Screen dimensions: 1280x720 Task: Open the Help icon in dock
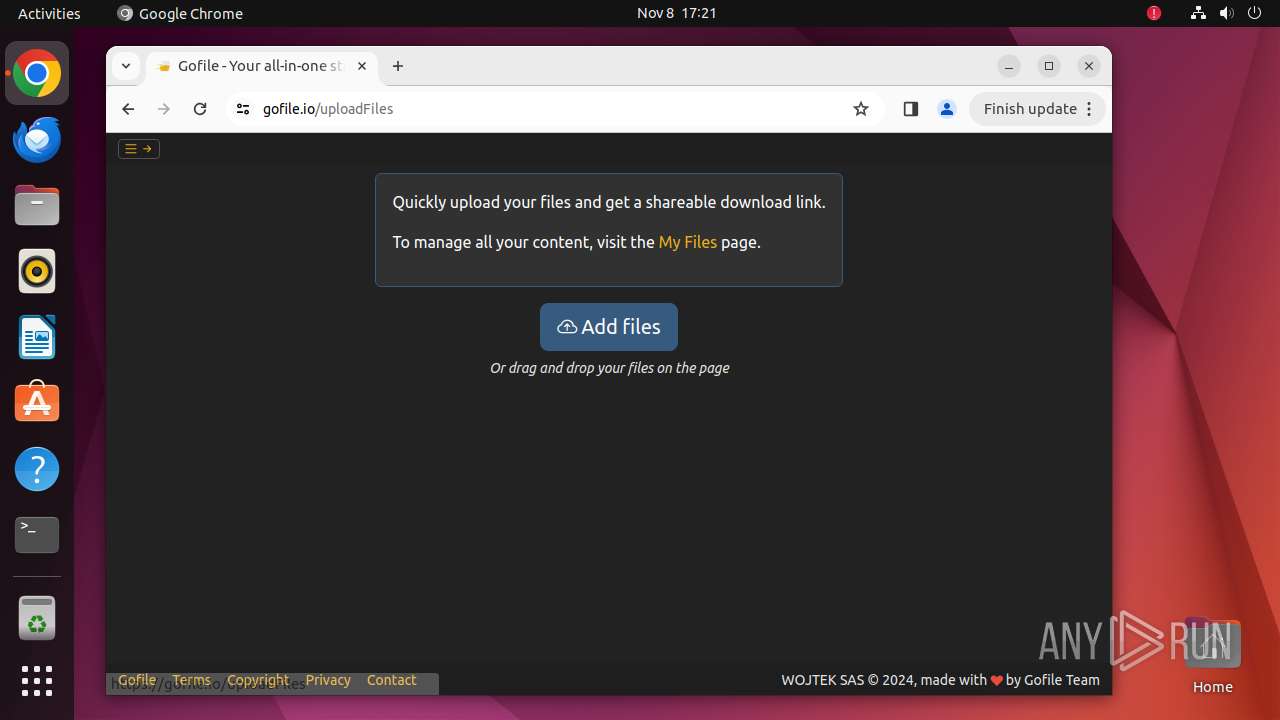(x=37, y=469)
